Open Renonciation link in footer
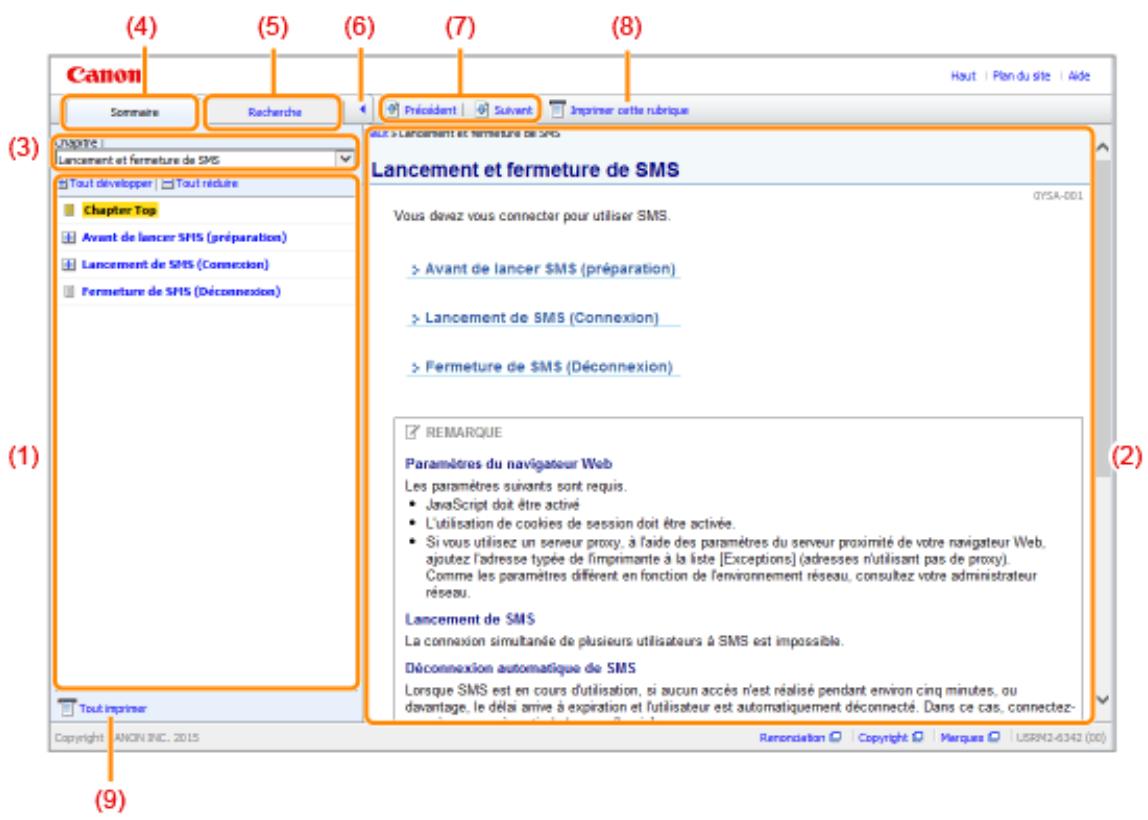 (x=792, y=737)
